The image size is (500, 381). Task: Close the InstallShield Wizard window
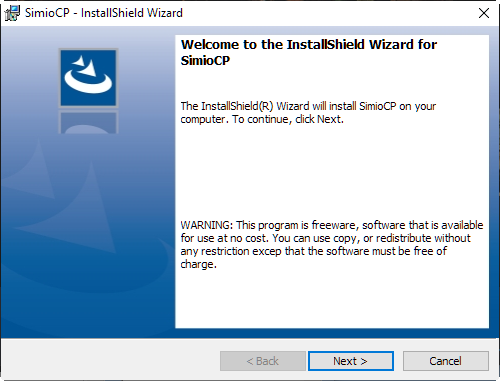[x=484, y=13]
